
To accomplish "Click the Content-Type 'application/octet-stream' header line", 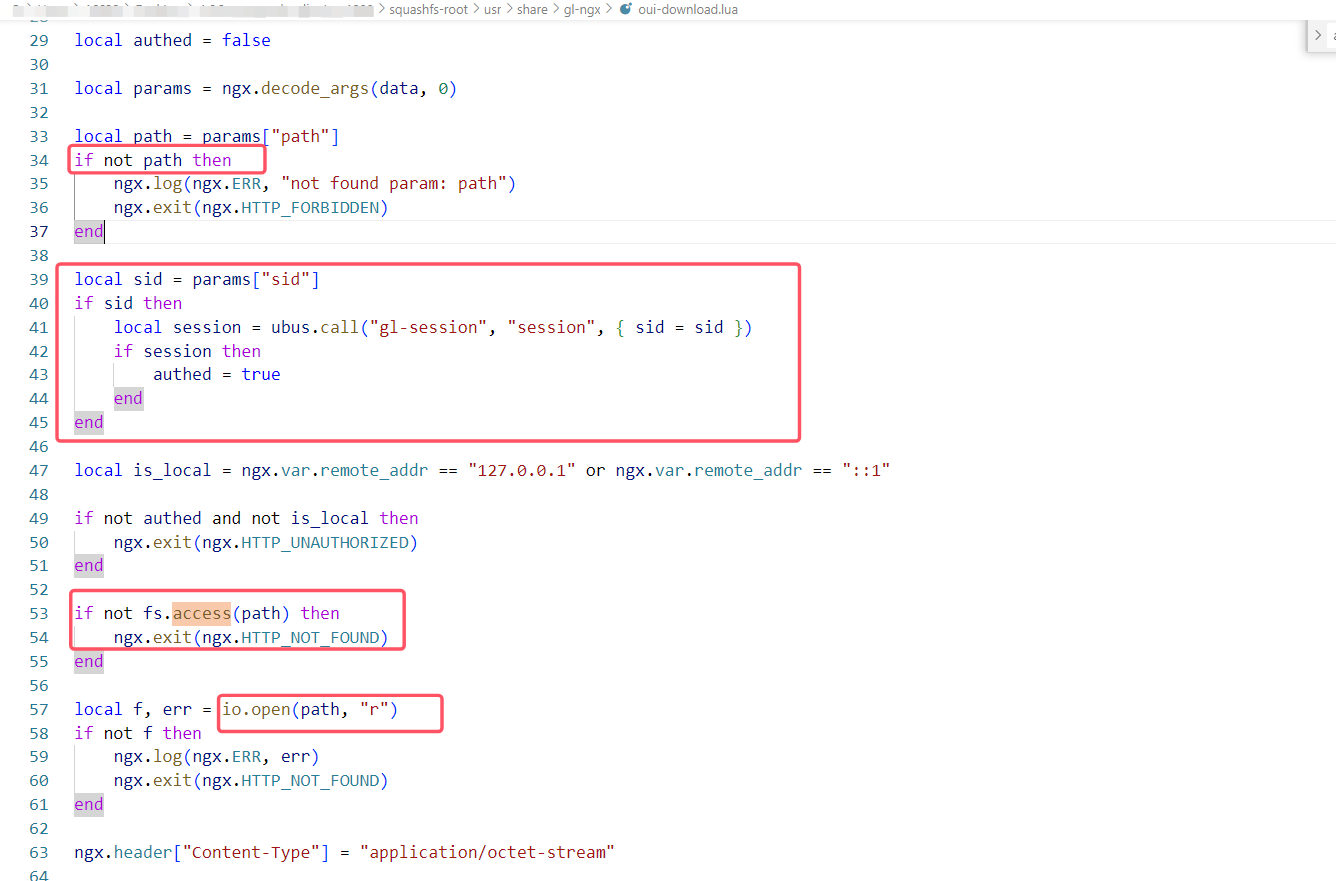I will coord(345,852).
